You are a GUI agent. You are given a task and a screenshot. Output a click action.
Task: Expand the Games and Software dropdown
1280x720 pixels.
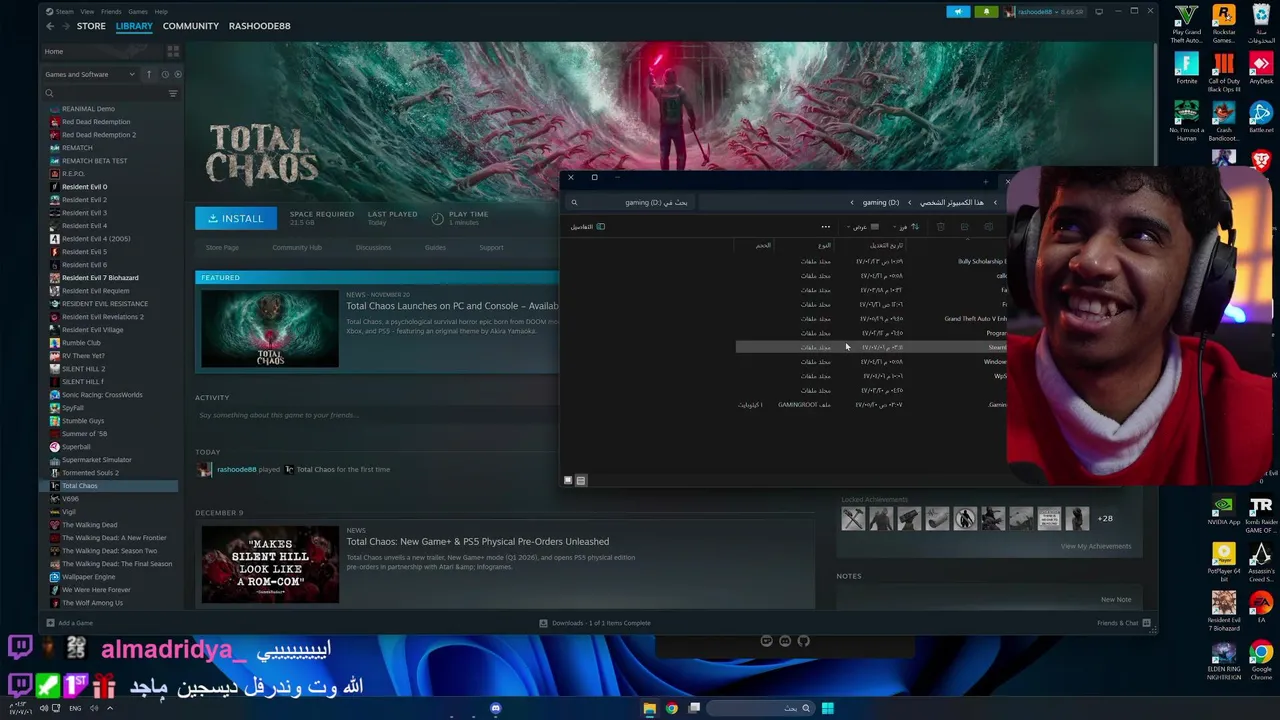(x=89, y=74)
